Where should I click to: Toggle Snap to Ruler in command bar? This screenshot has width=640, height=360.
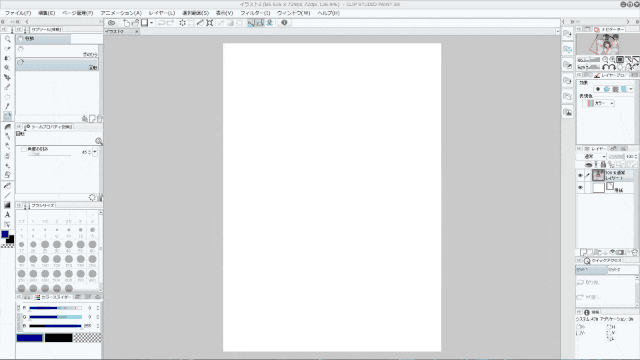[x=251, y=23]
